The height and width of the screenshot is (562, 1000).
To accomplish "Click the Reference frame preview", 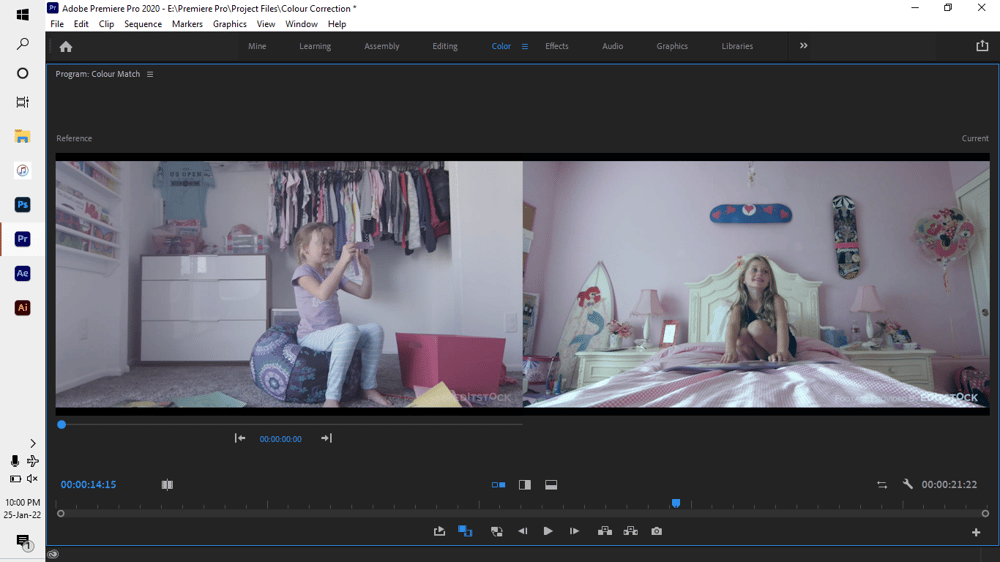I will pyautogui.click(x=289, y=284).
